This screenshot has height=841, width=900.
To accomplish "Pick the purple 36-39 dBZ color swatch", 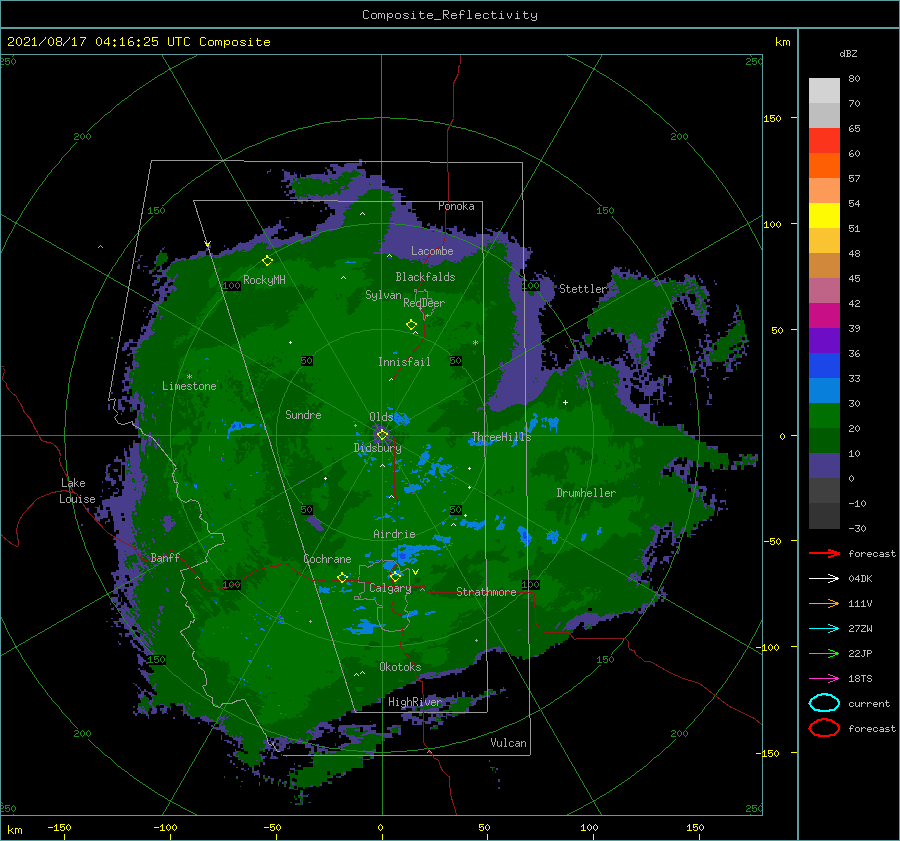I will coord(824,341).
